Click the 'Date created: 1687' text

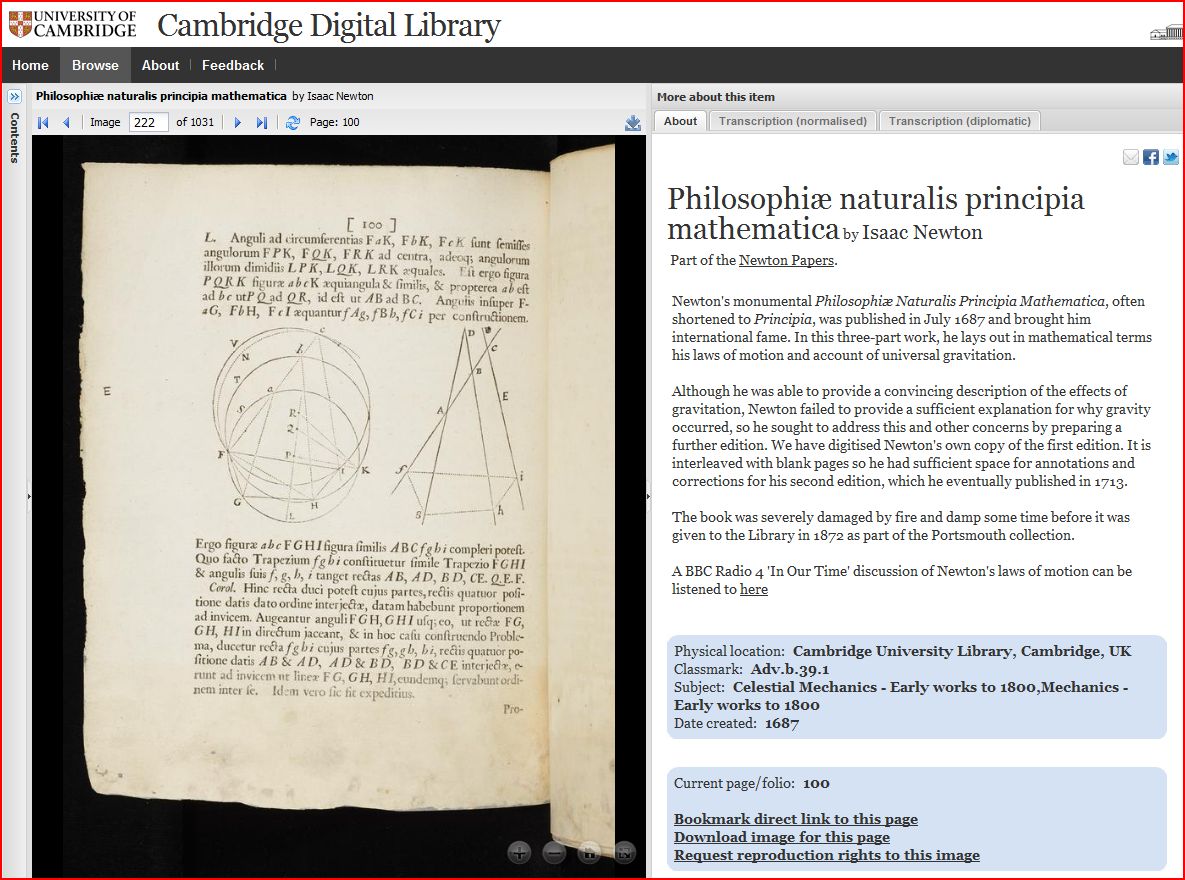coord(736,724)
